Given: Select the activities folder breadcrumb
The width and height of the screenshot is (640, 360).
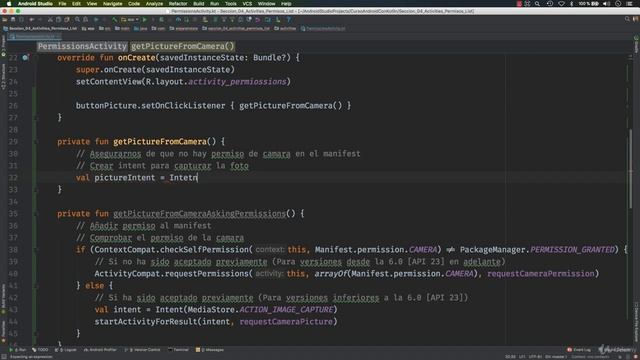Looking at the screenshot, I should (286, 29).
